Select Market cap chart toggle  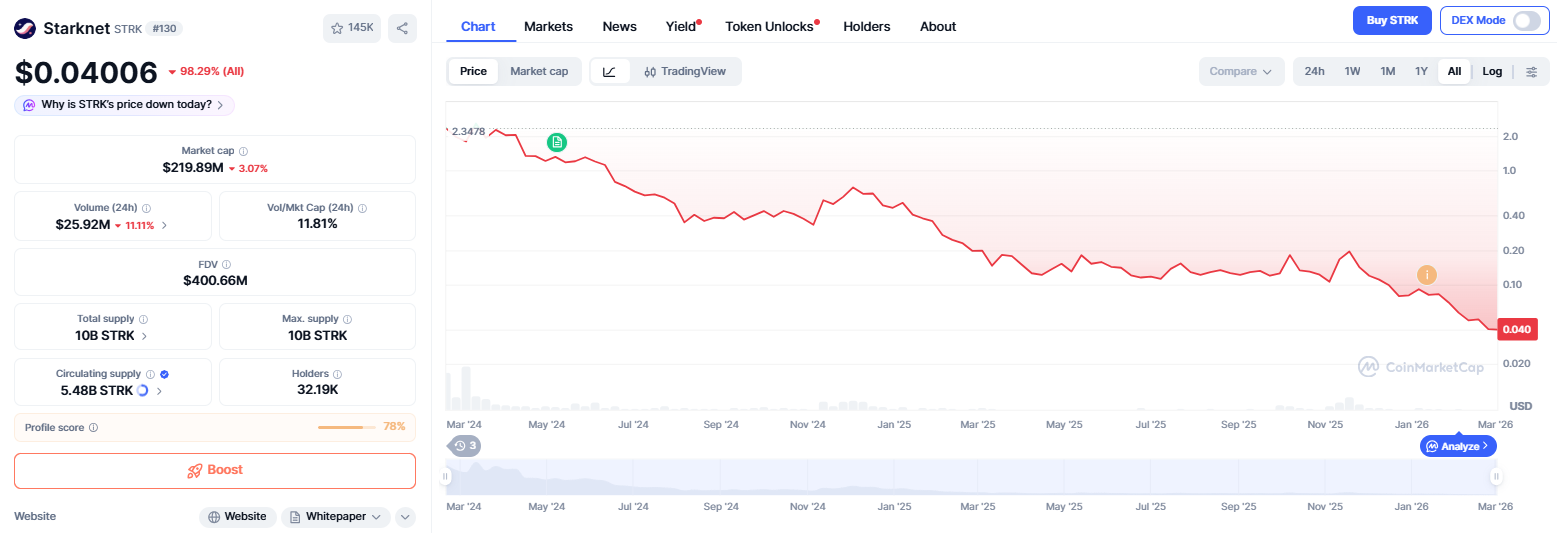[538, 71]
